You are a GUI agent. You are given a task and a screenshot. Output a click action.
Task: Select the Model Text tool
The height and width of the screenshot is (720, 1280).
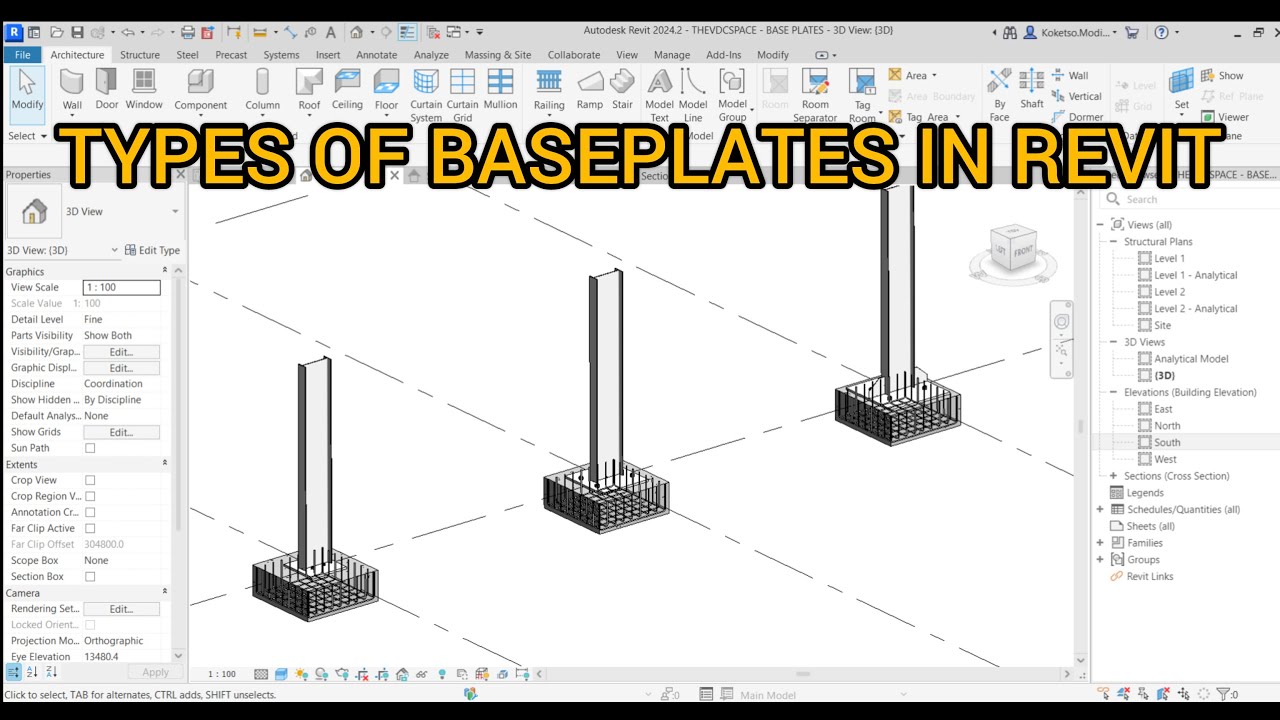pyautogui.click(x=659, y=95)
